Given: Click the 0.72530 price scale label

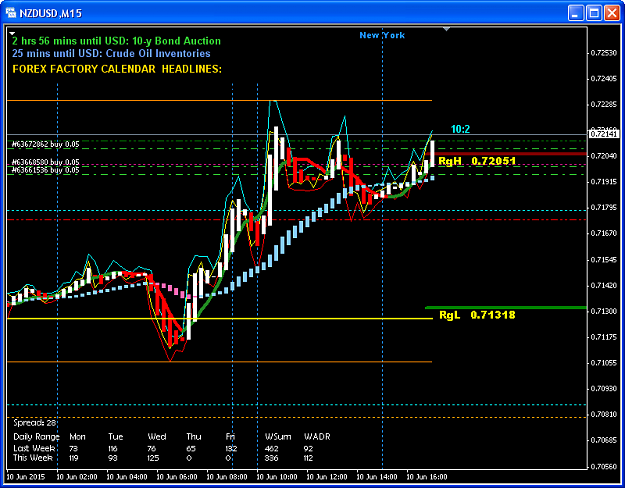Looking at the screenshot, I should [x=604, y=53].
